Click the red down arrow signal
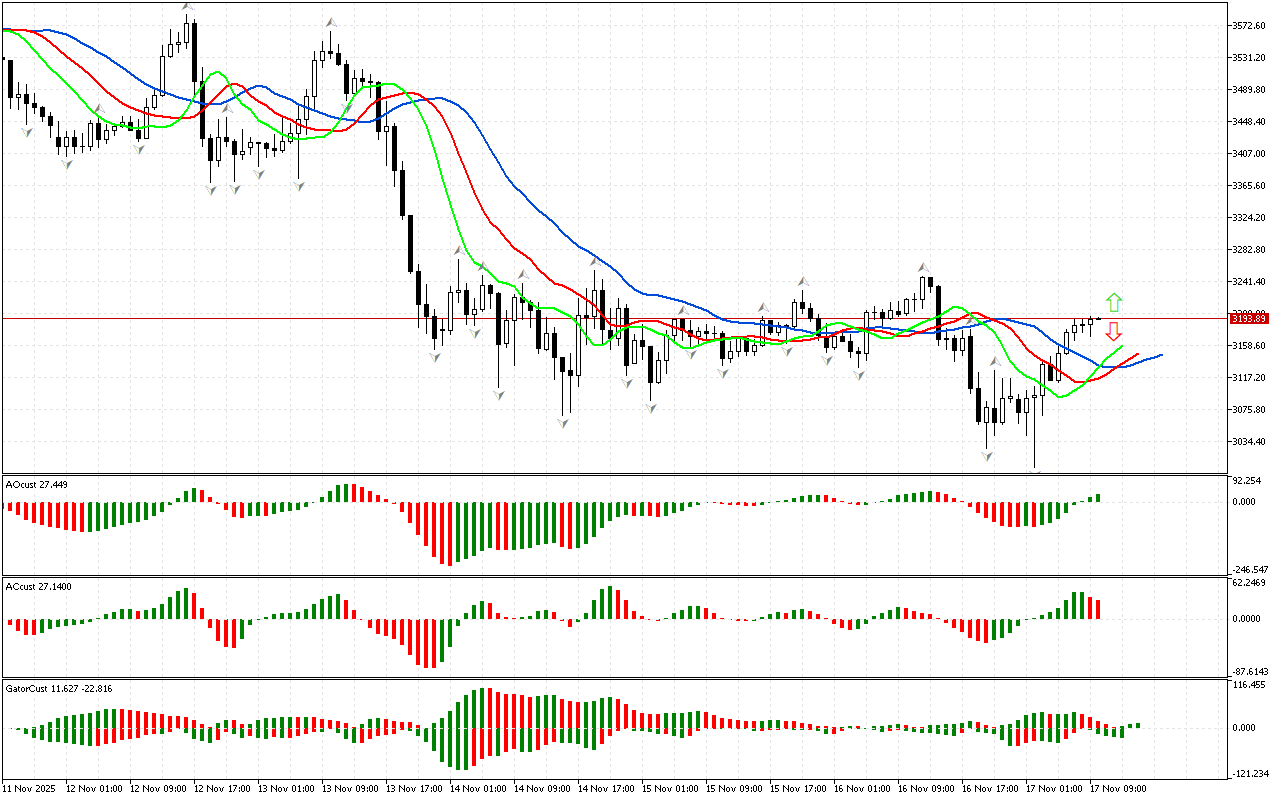Screen dimensions: 1280x800 click(x=1113, y=332)
